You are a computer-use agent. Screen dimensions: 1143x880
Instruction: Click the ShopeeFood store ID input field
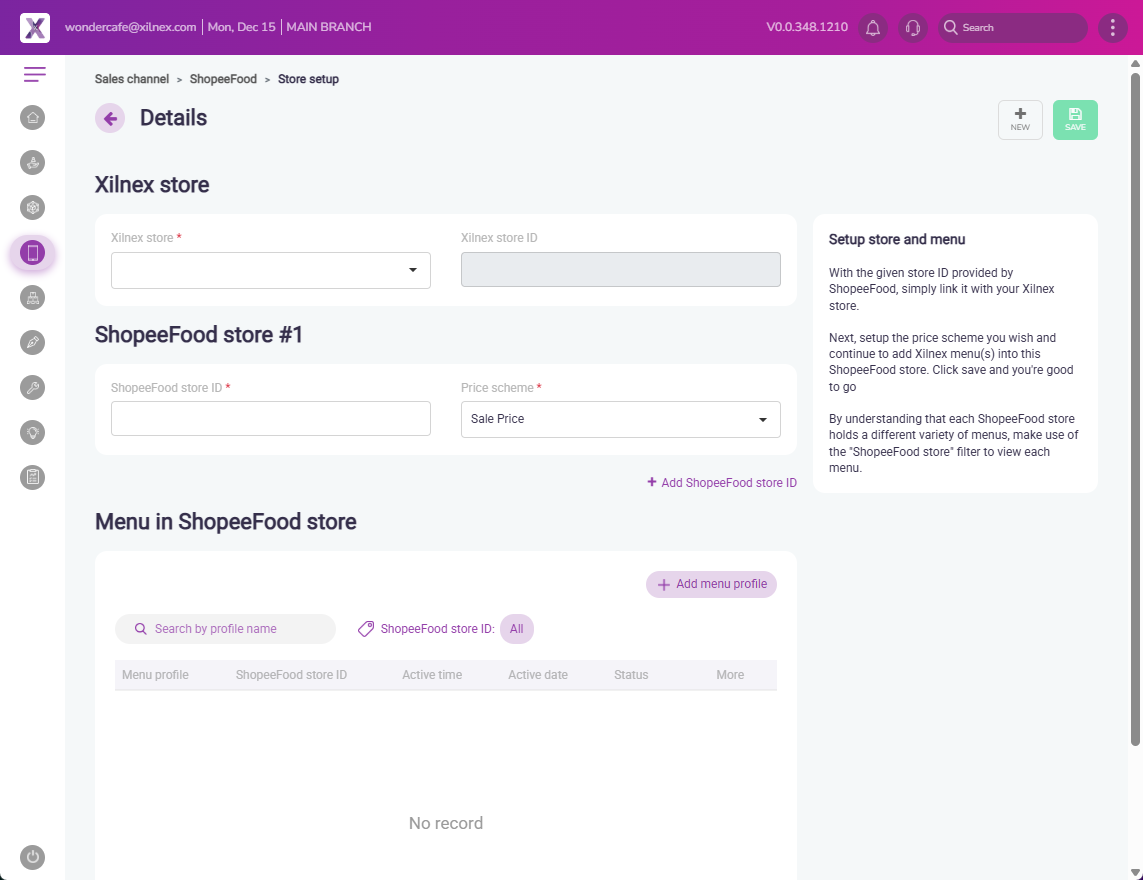(x=271, y=419)
